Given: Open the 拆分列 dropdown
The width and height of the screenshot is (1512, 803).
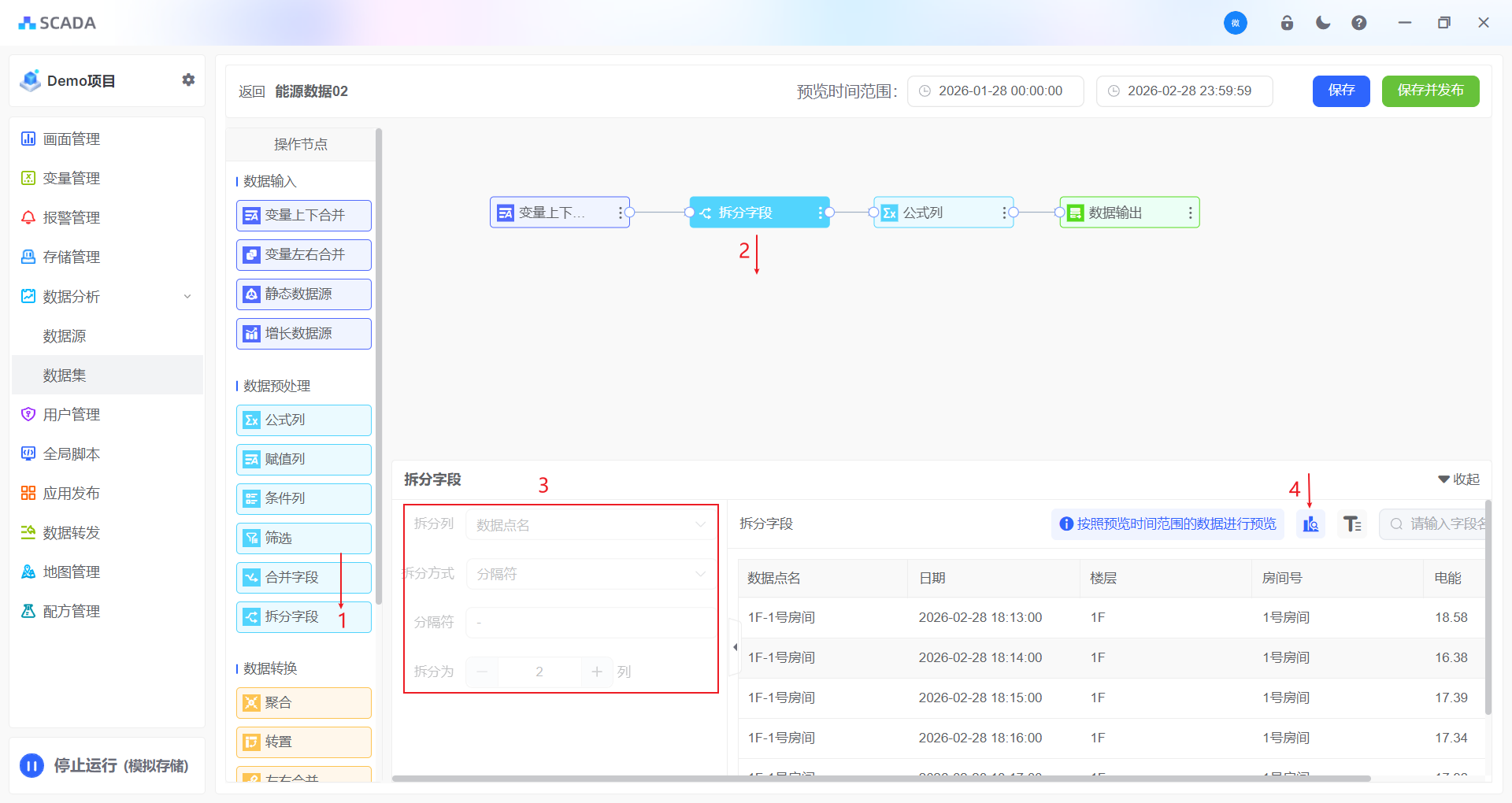Looking at the screenshot, I should coord(591,525).
